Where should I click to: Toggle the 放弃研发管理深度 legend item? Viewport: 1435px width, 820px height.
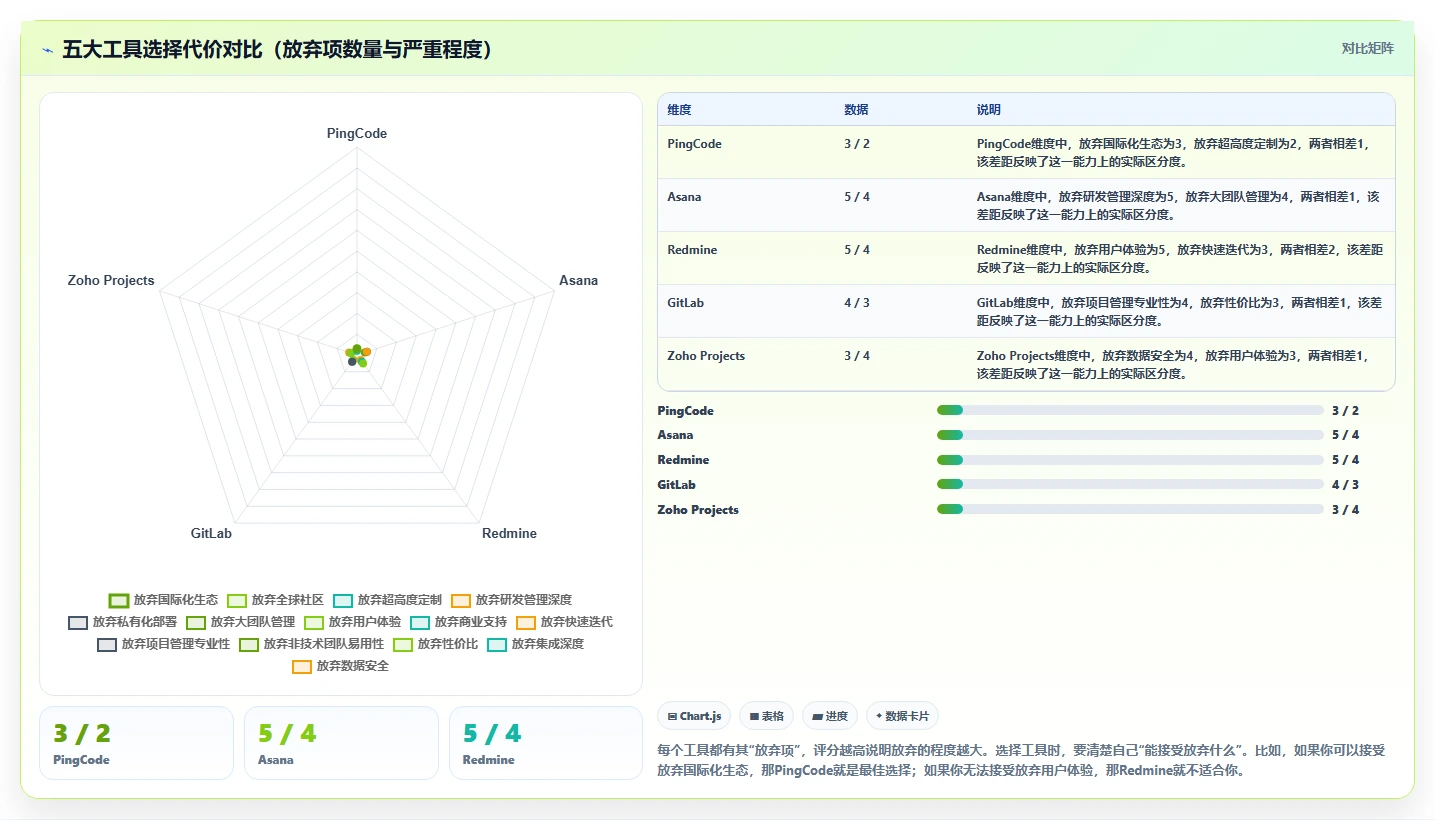click(x=511, y=600)
